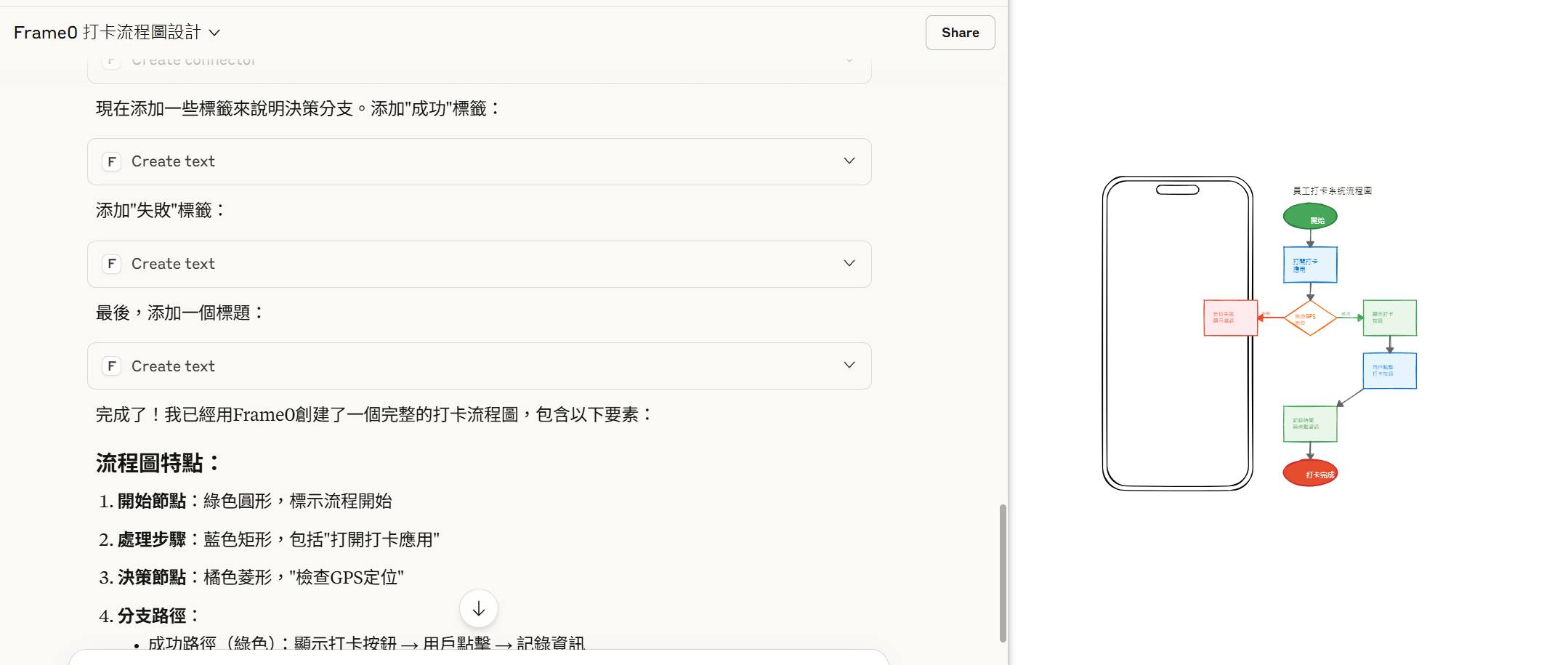Select the green 顯示打卡按鈕 box node
Viewport: 1568px width, 665px height.
tap(1389, 318)
